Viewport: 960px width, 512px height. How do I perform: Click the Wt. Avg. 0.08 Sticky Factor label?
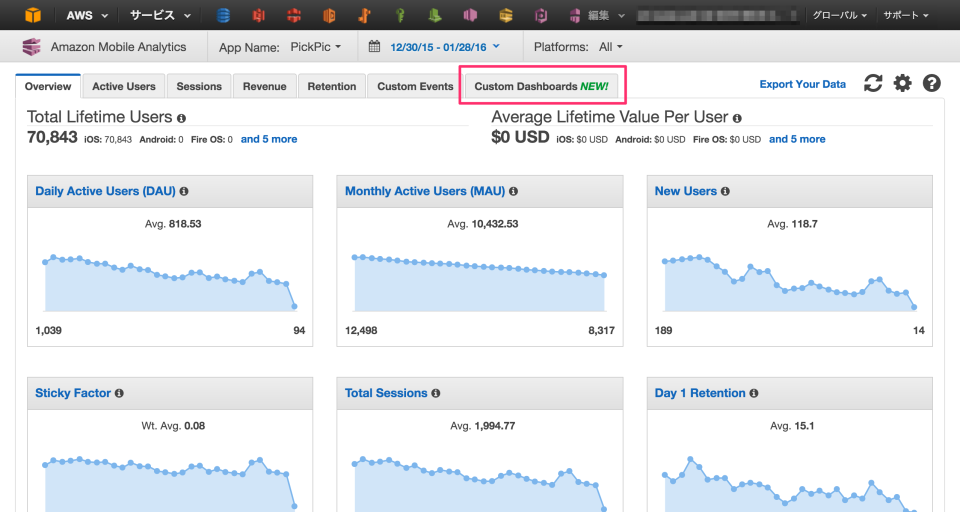pos(173,426)
